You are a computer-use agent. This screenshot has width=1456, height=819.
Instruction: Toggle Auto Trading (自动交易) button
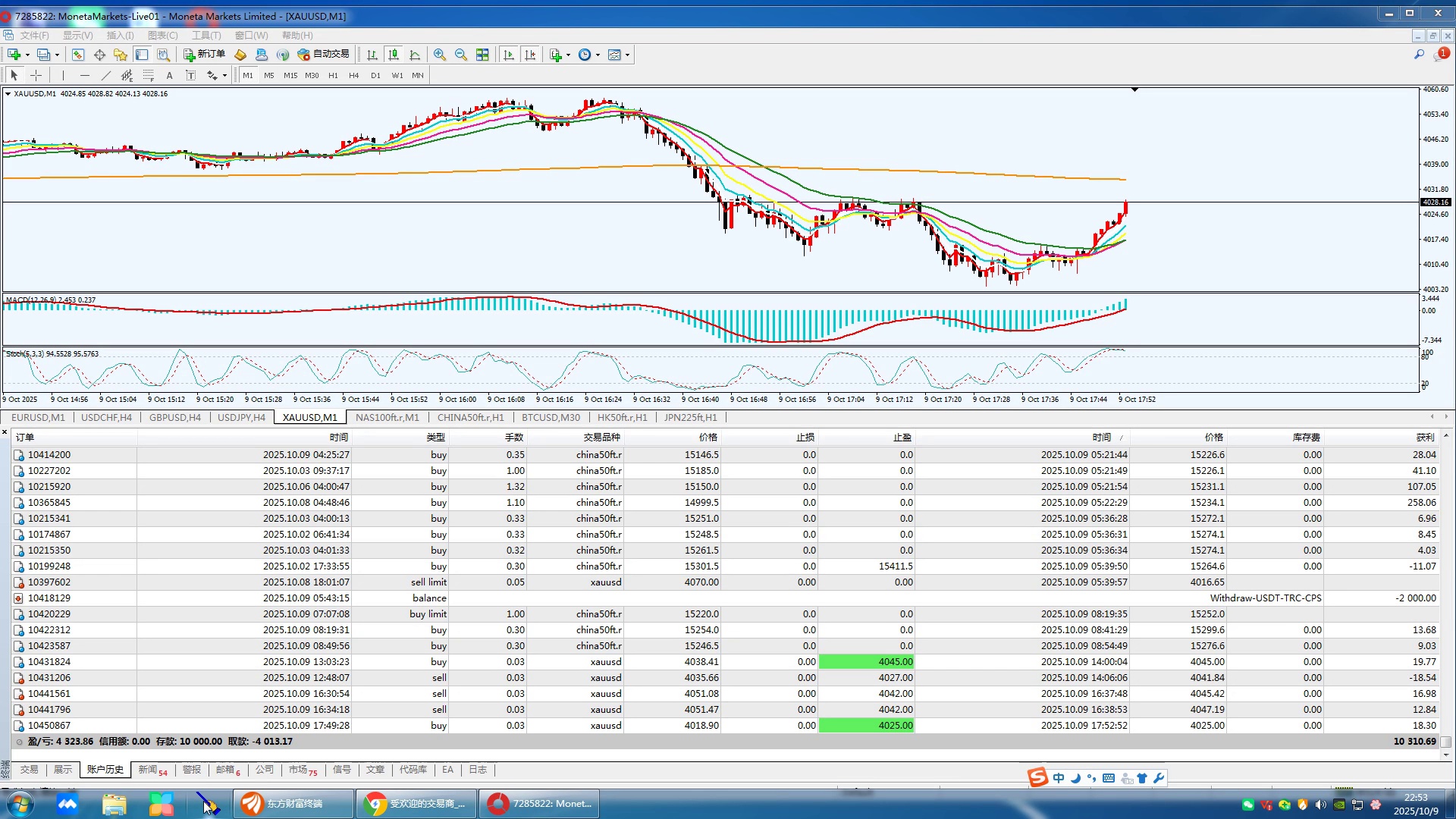click(x=324, y=55)
